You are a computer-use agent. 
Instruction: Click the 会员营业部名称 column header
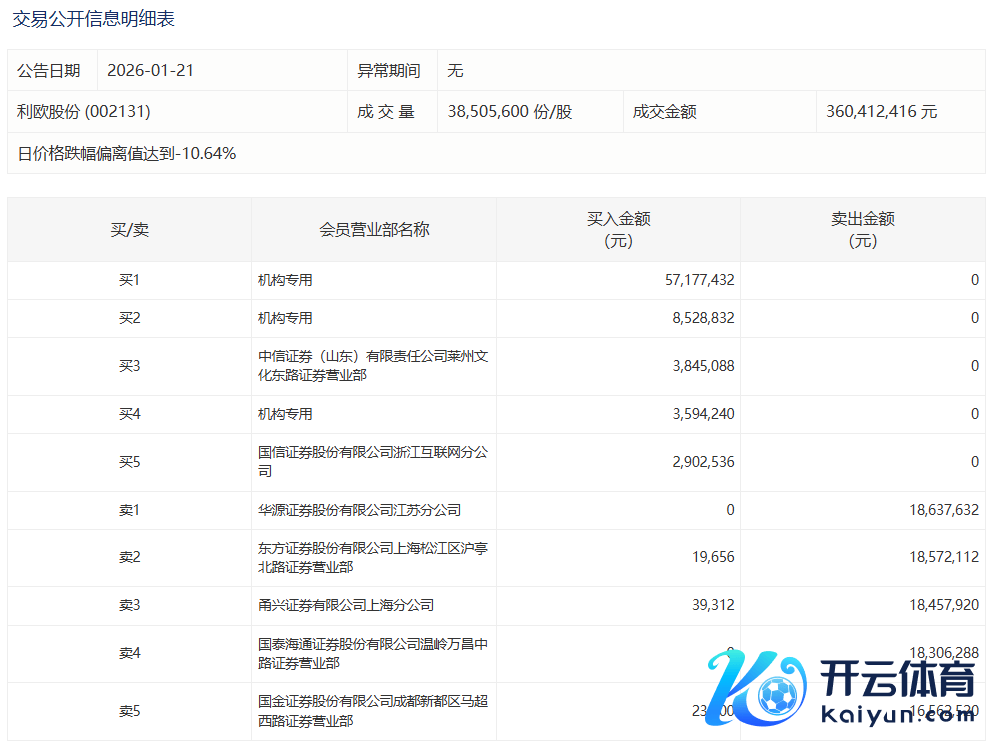[x=374, y=230]
